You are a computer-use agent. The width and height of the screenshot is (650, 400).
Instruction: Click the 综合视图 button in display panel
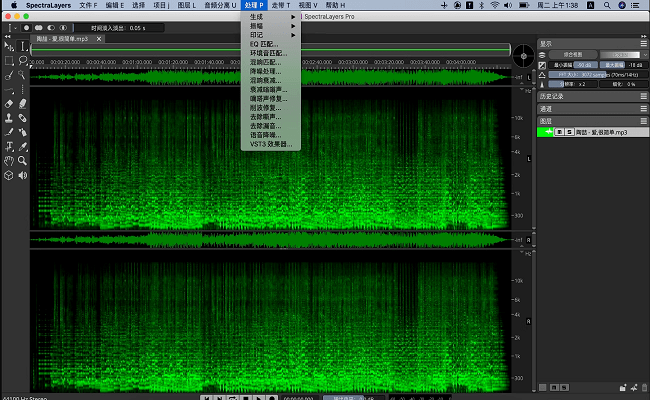tap(574, 54)
